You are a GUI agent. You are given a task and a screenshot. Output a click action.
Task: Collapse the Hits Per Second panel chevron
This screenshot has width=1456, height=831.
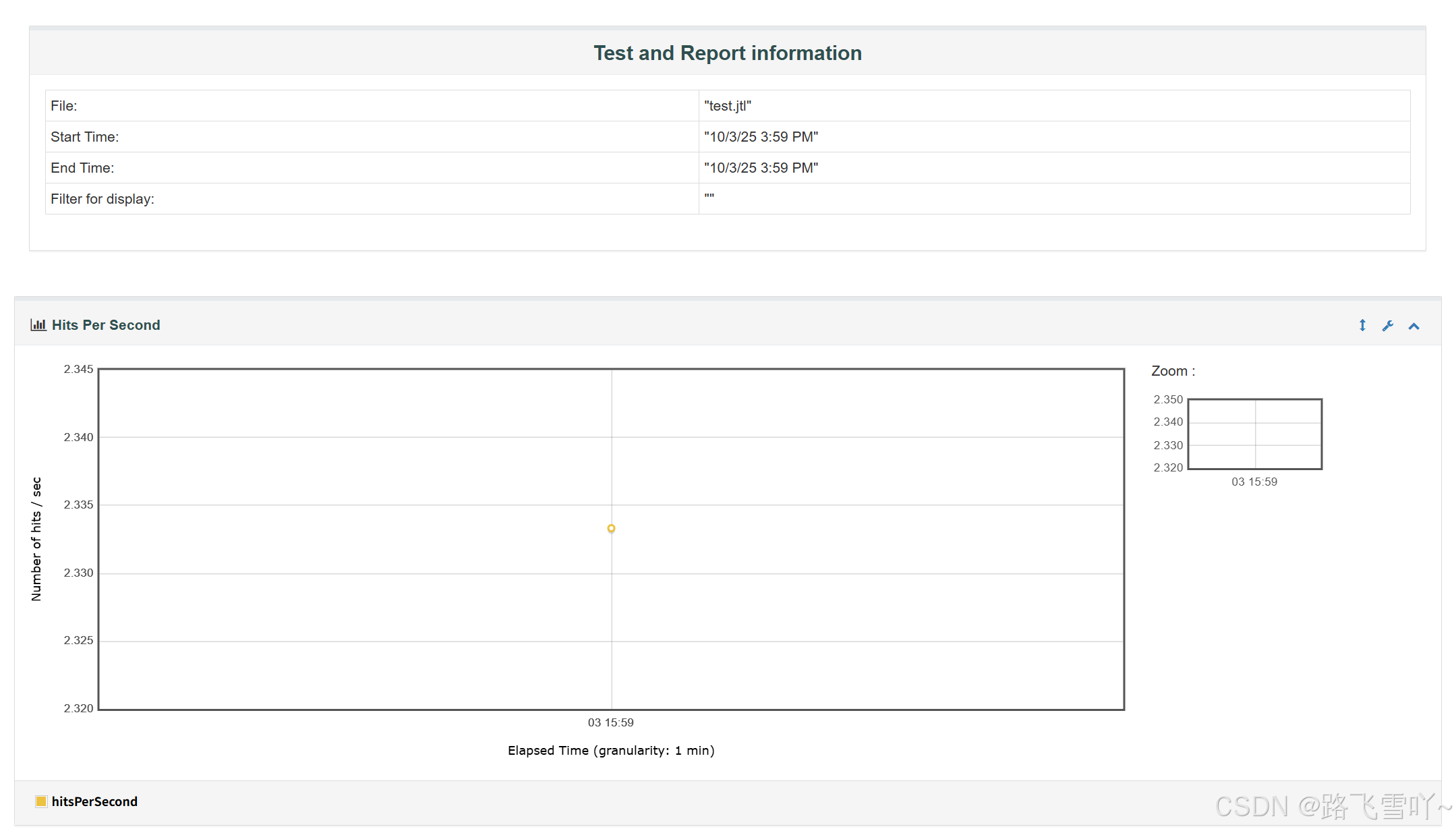[x=1414, y=326]
